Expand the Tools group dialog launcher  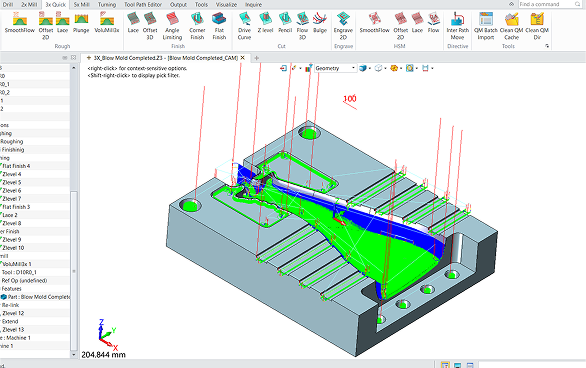click(547, 46)
